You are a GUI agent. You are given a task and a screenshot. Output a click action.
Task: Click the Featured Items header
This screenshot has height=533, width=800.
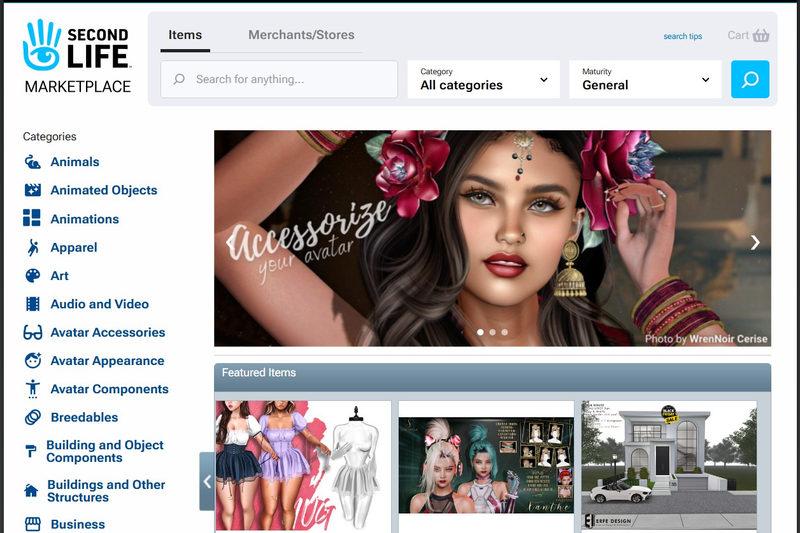tap(492, 377)
